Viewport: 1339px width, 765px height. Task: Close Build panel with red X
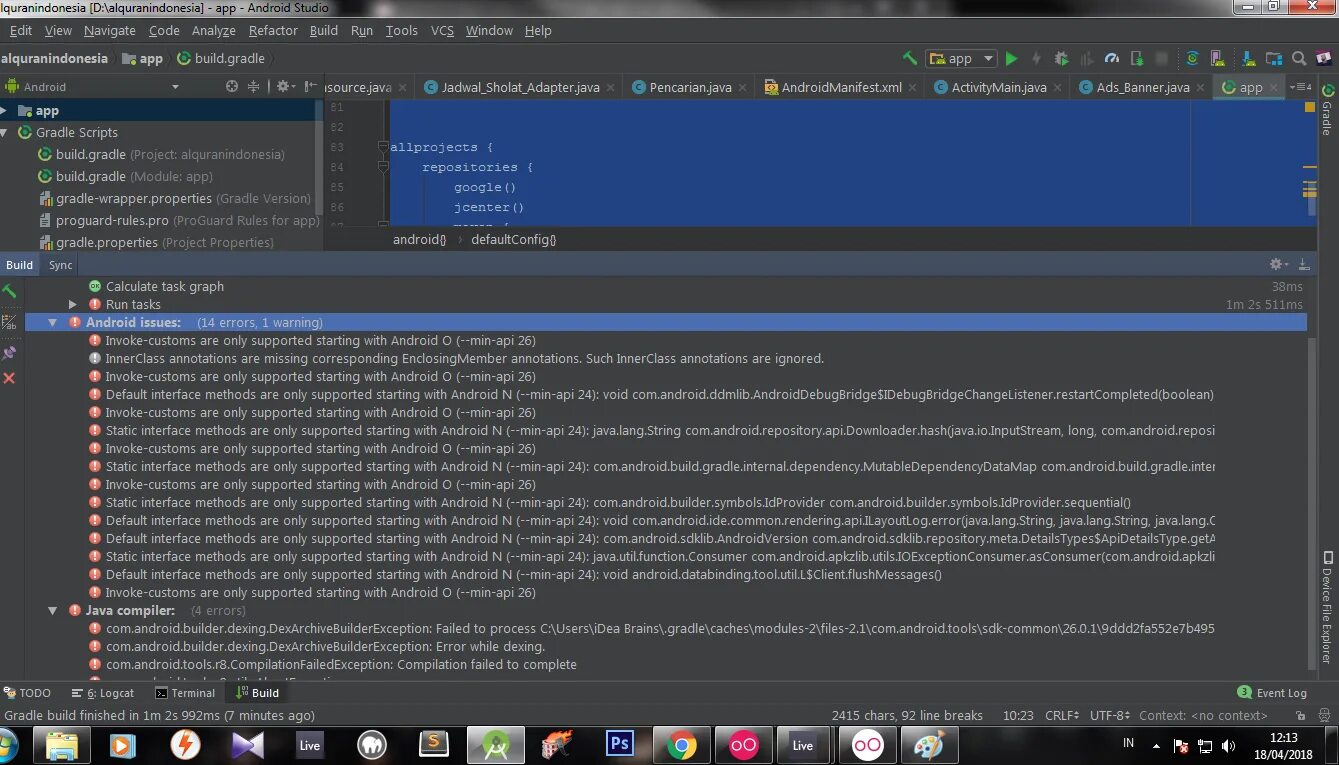(9, 378)
